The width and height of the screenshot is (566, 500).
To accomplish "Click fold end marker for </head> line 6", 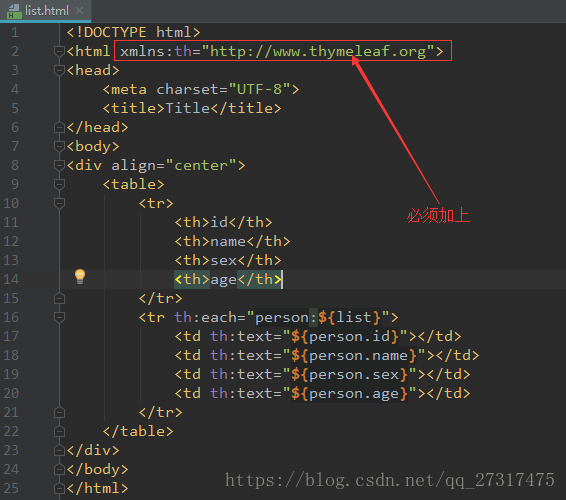I will click(x=59, y=127).
